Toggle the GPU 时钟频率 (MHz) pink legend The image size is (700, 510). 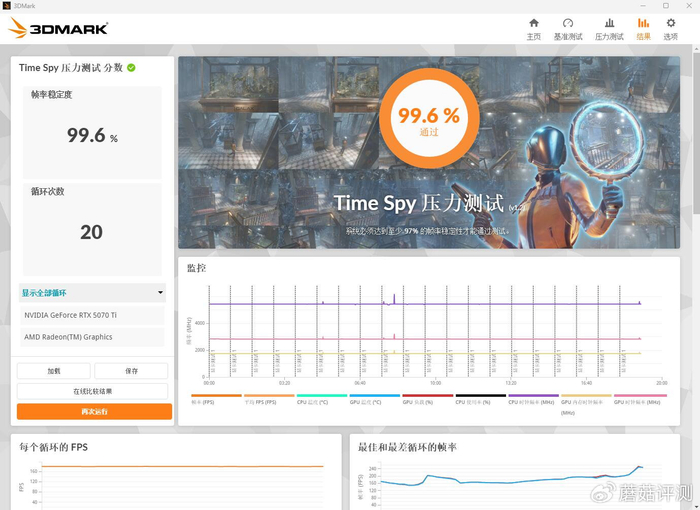coord(640,399)
